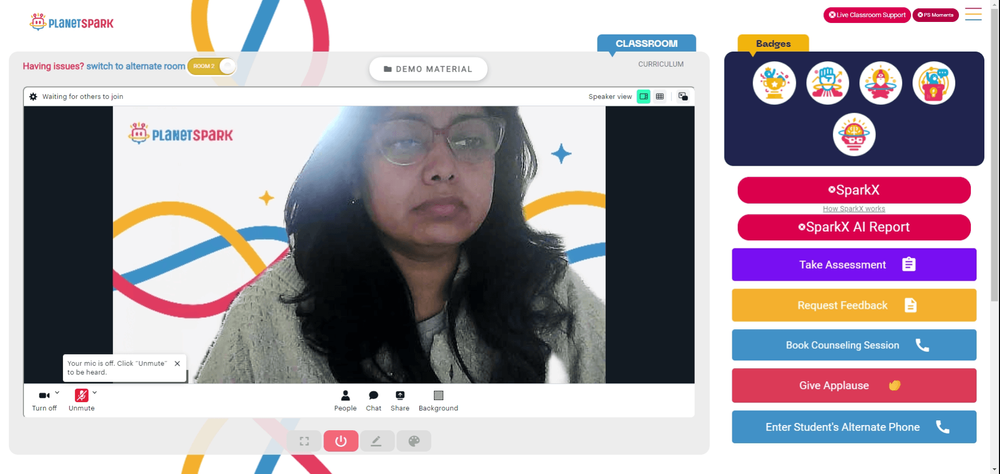Image resolution: width=1000 pixels, height=474 pixels.
Task: Click the page vertical scrollbar
Action: coord(996,153)
